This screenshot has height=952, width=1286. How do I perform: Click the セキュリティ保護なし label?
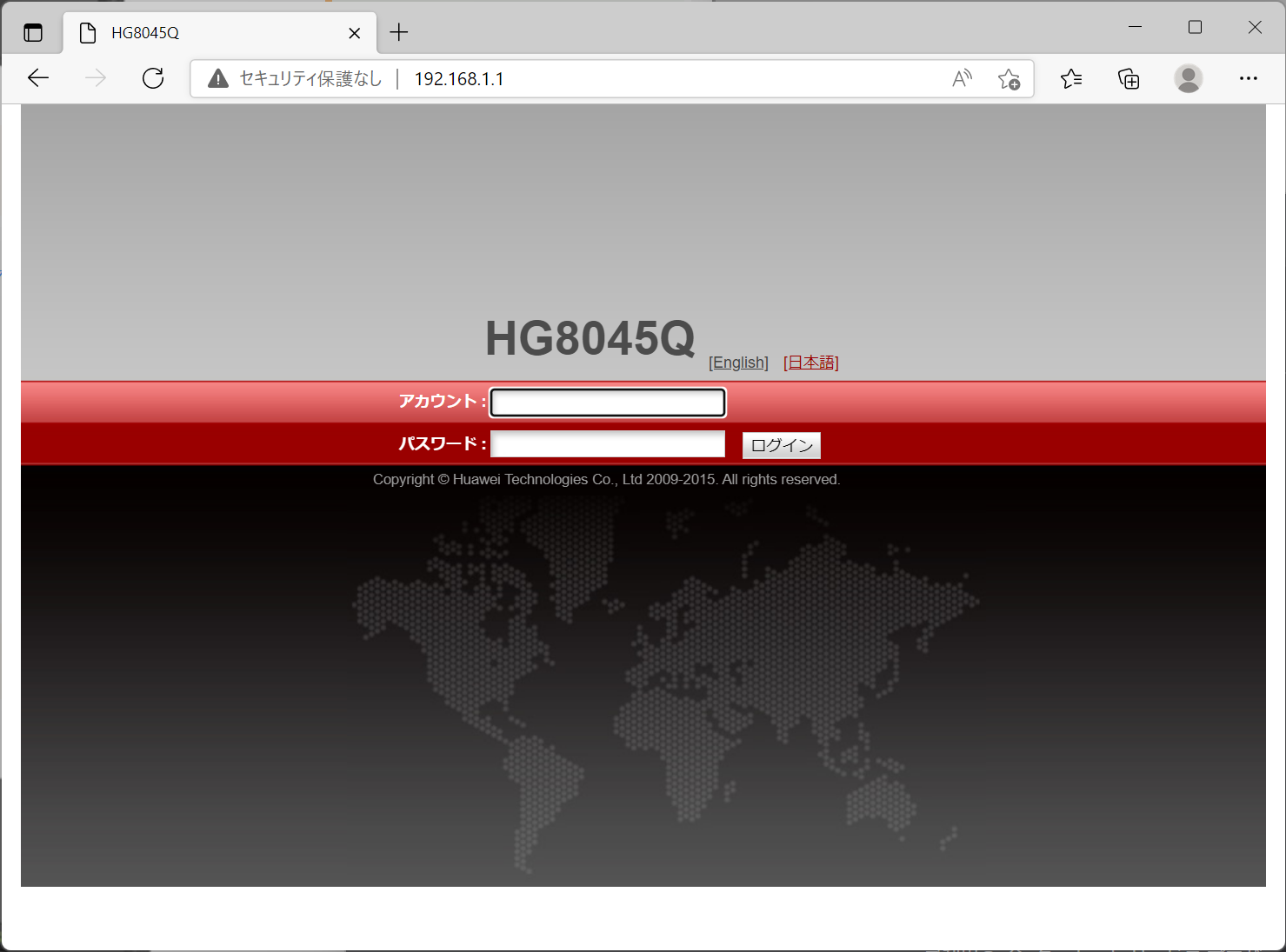pos(310,79)
